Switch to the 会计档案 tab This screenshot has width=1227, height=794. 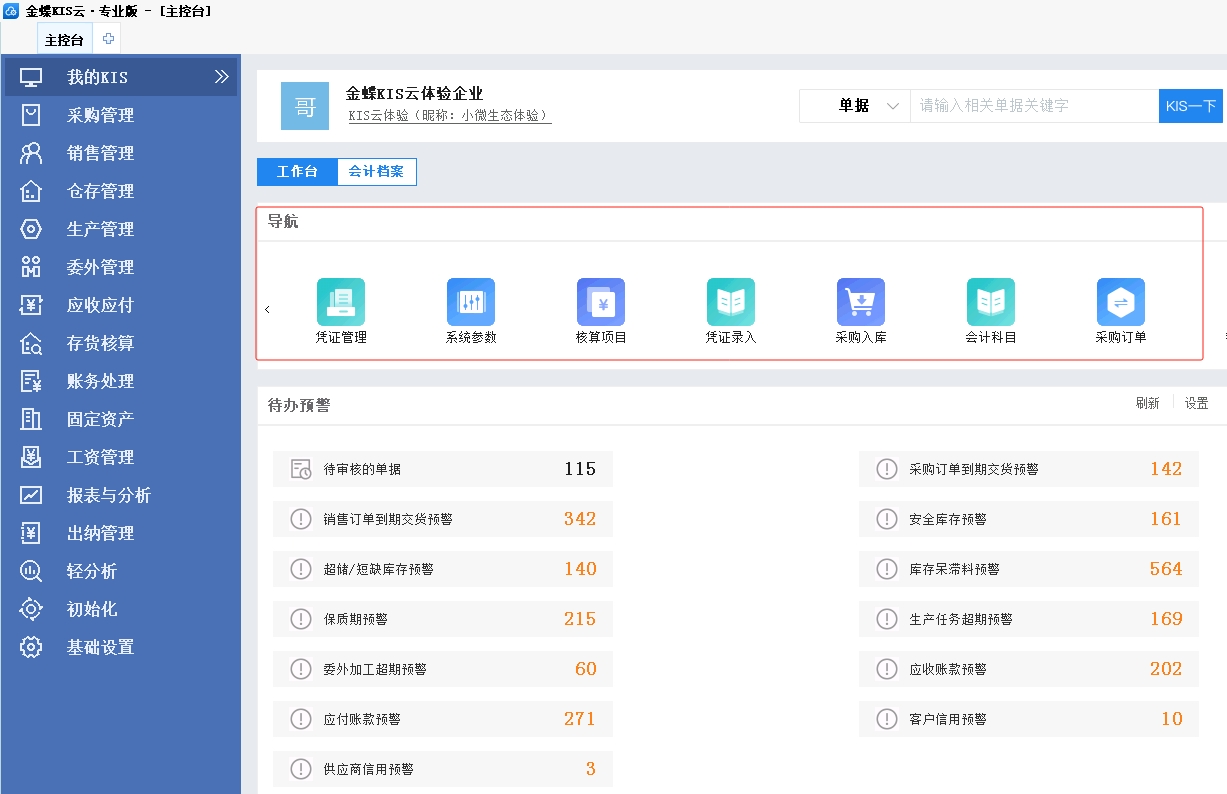pos(377,172)
